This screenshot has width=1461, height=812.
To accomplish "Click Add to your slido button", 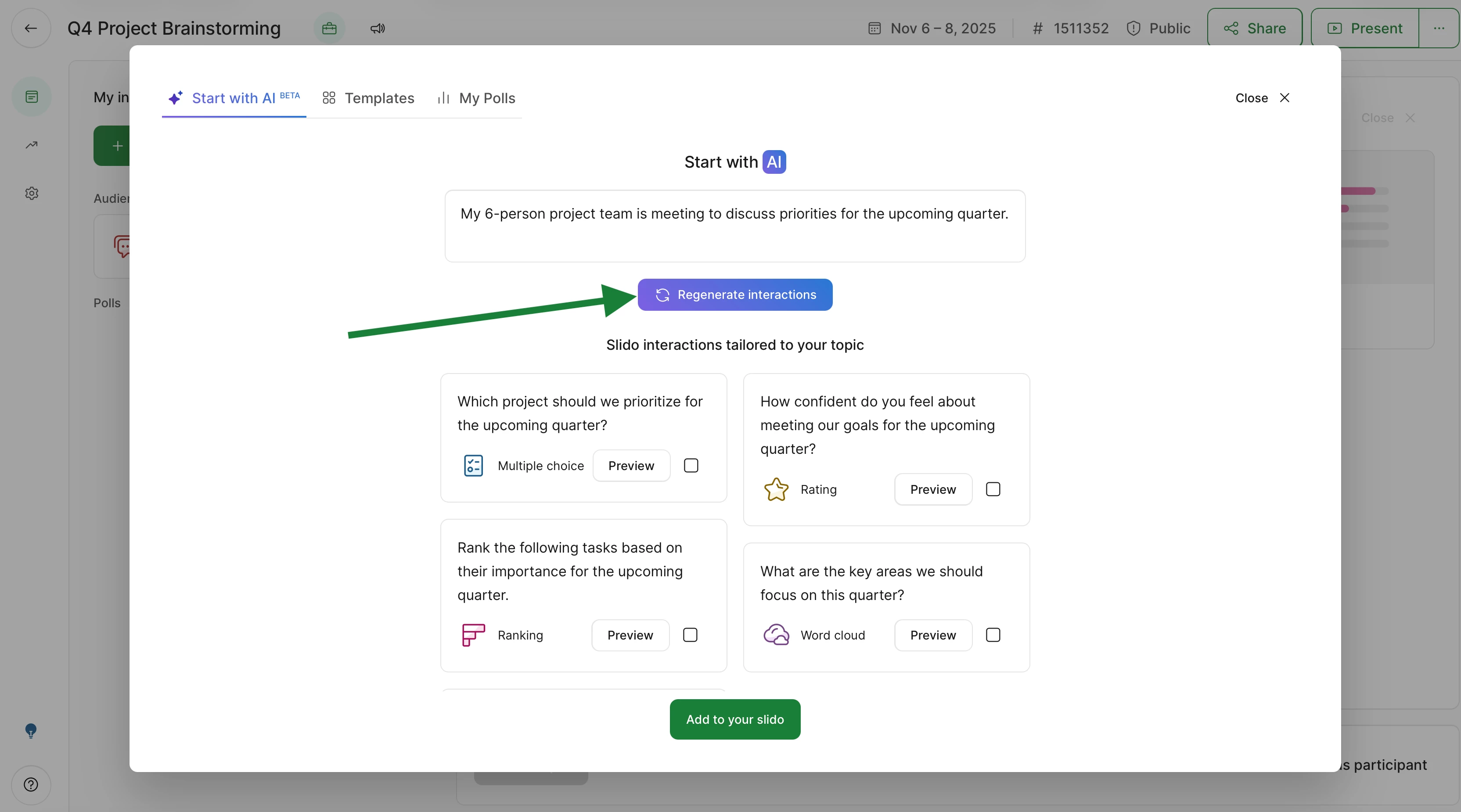I will pos(735,719).
